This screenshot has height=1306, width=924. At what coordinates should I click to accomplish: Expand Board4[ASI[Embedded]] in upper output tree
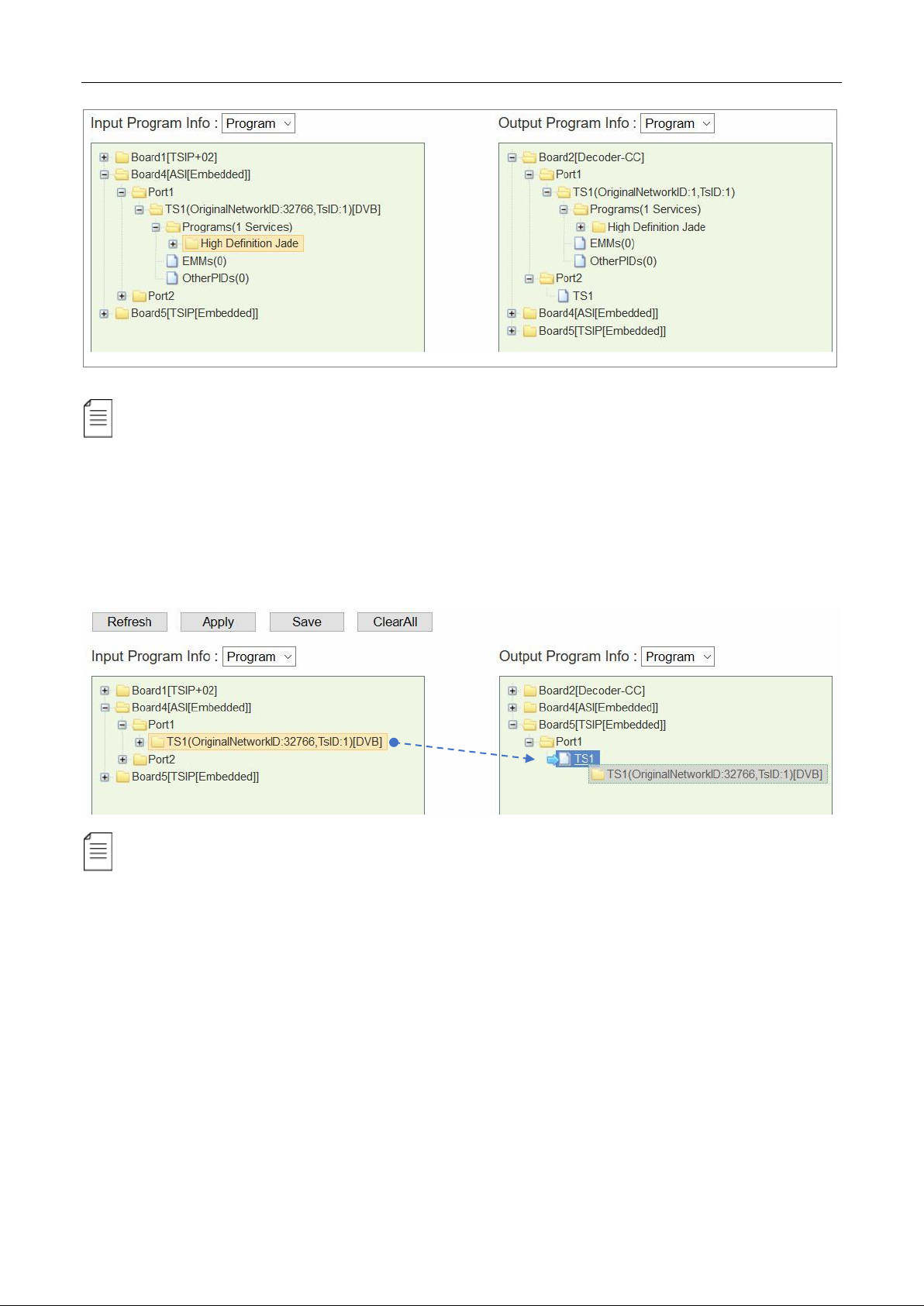[x=512, y=313]
